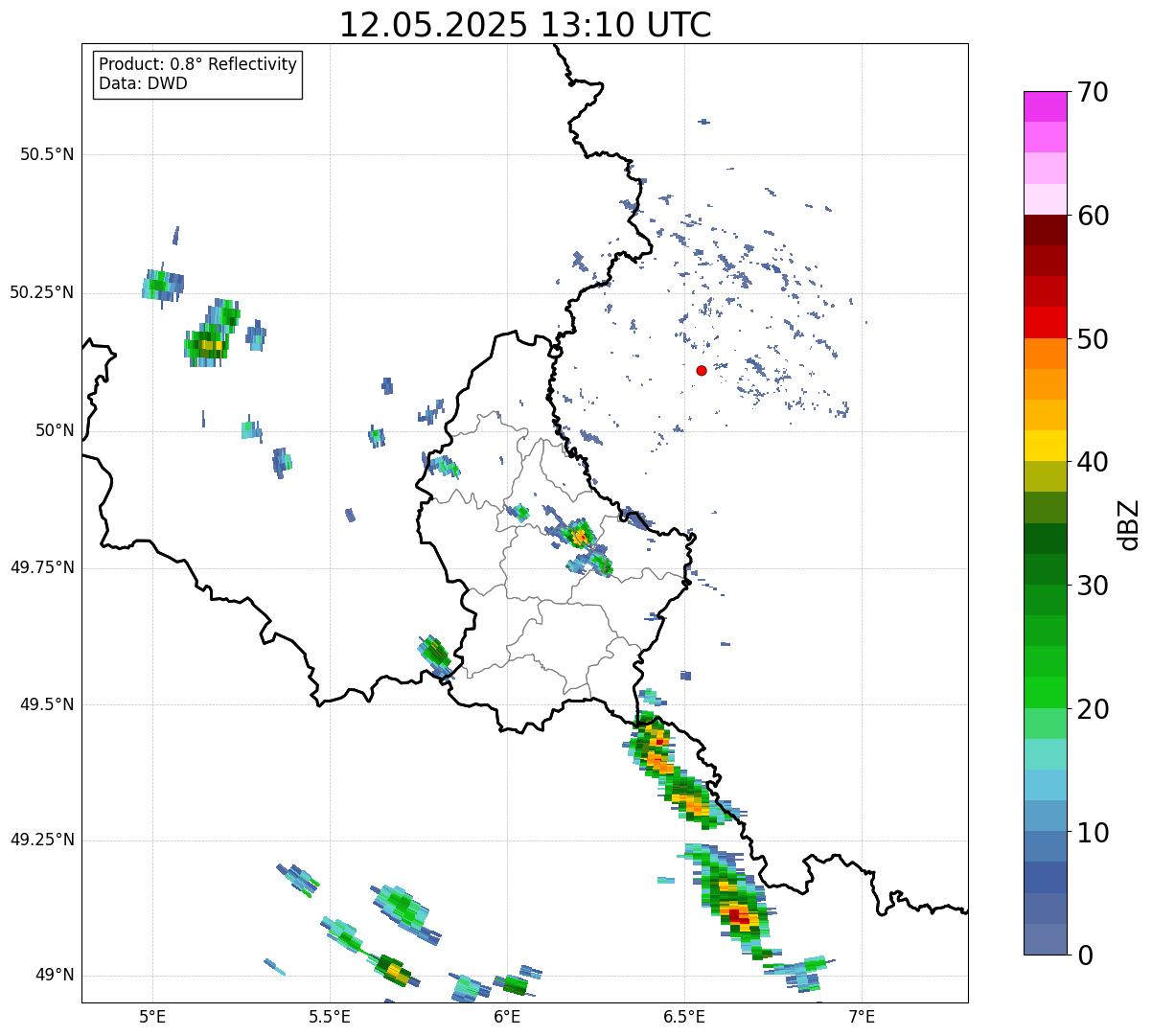1152x1036 pixels.
Task: Click the colorbar 40 tick label
Action: coord(1093,462)
